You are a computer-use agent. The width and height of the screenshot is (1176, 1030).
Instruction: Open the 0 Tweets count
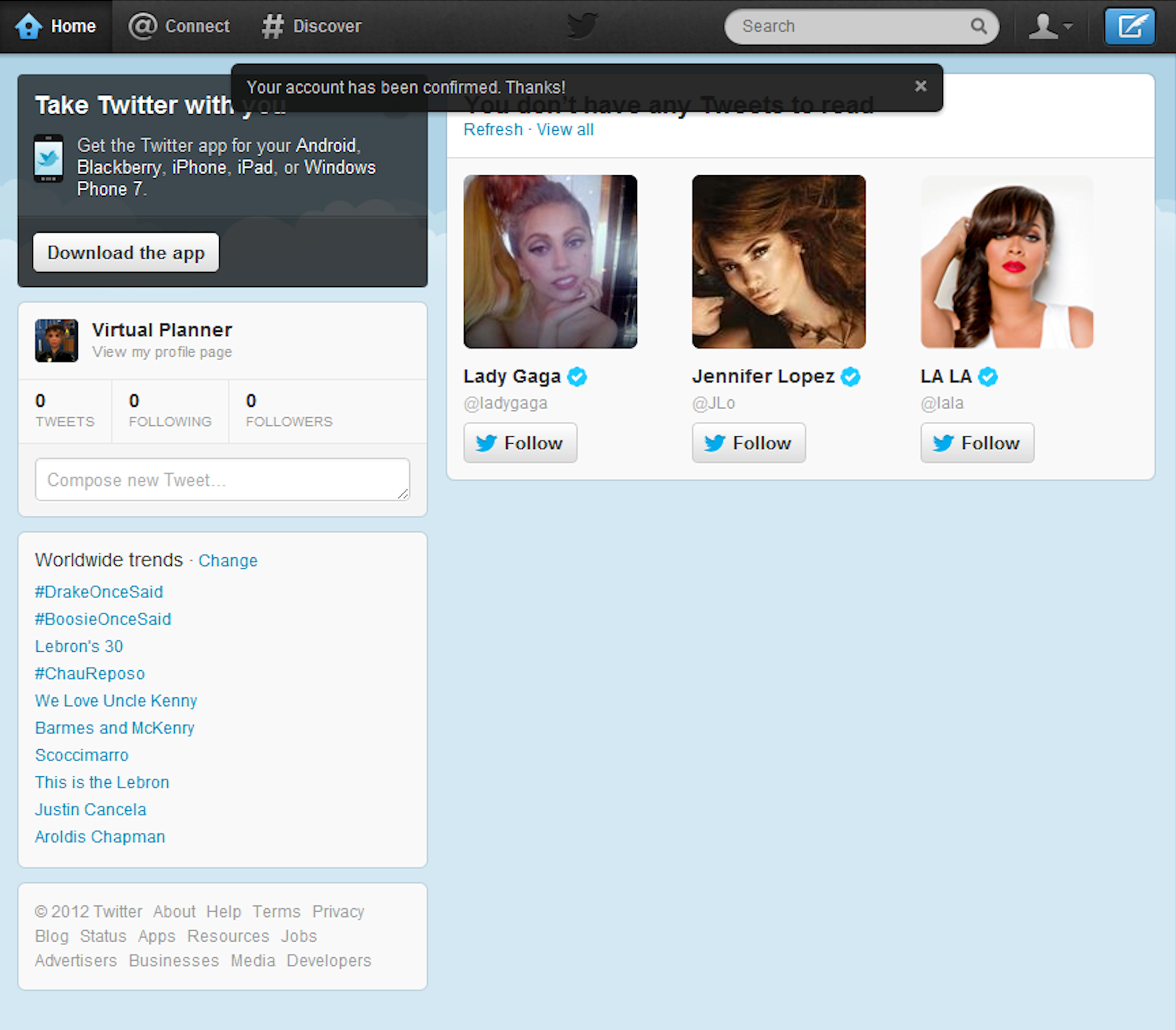tap(65, 410)
